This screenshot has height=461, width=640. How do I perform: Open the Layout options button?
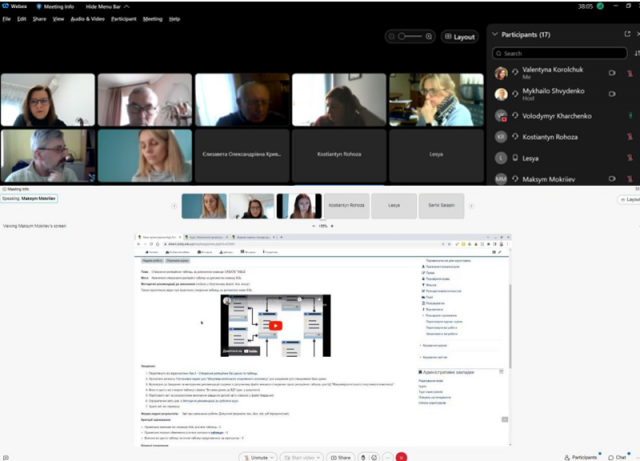(x=460, y=37)
